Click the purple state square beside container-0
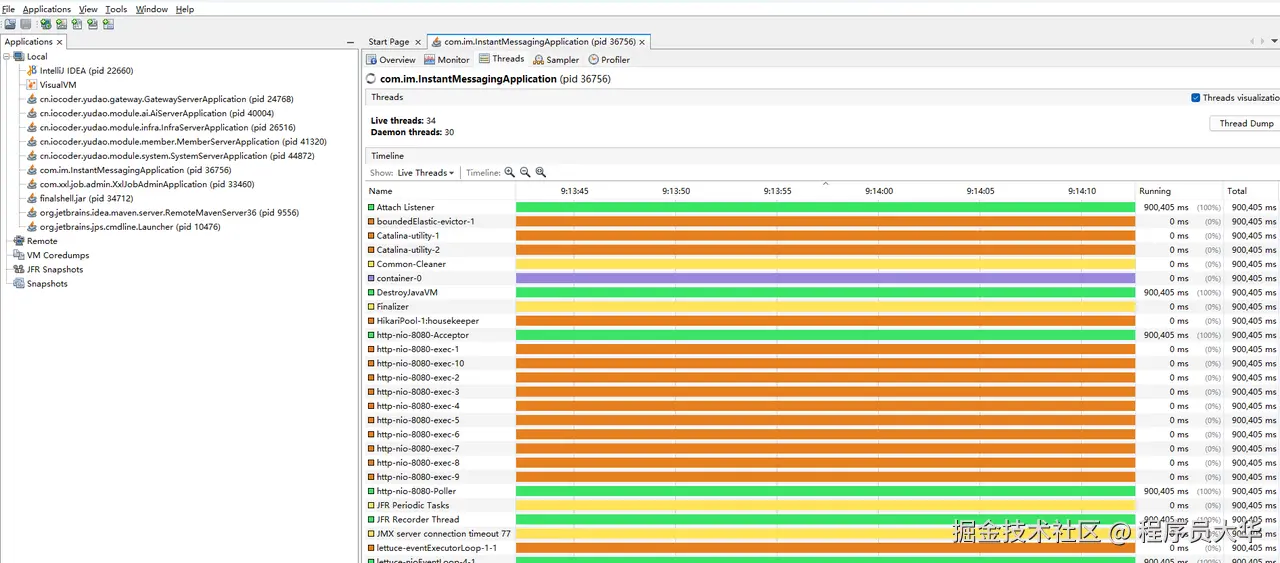The width and height of the screenshot is (1280, 563). (371, 278)
